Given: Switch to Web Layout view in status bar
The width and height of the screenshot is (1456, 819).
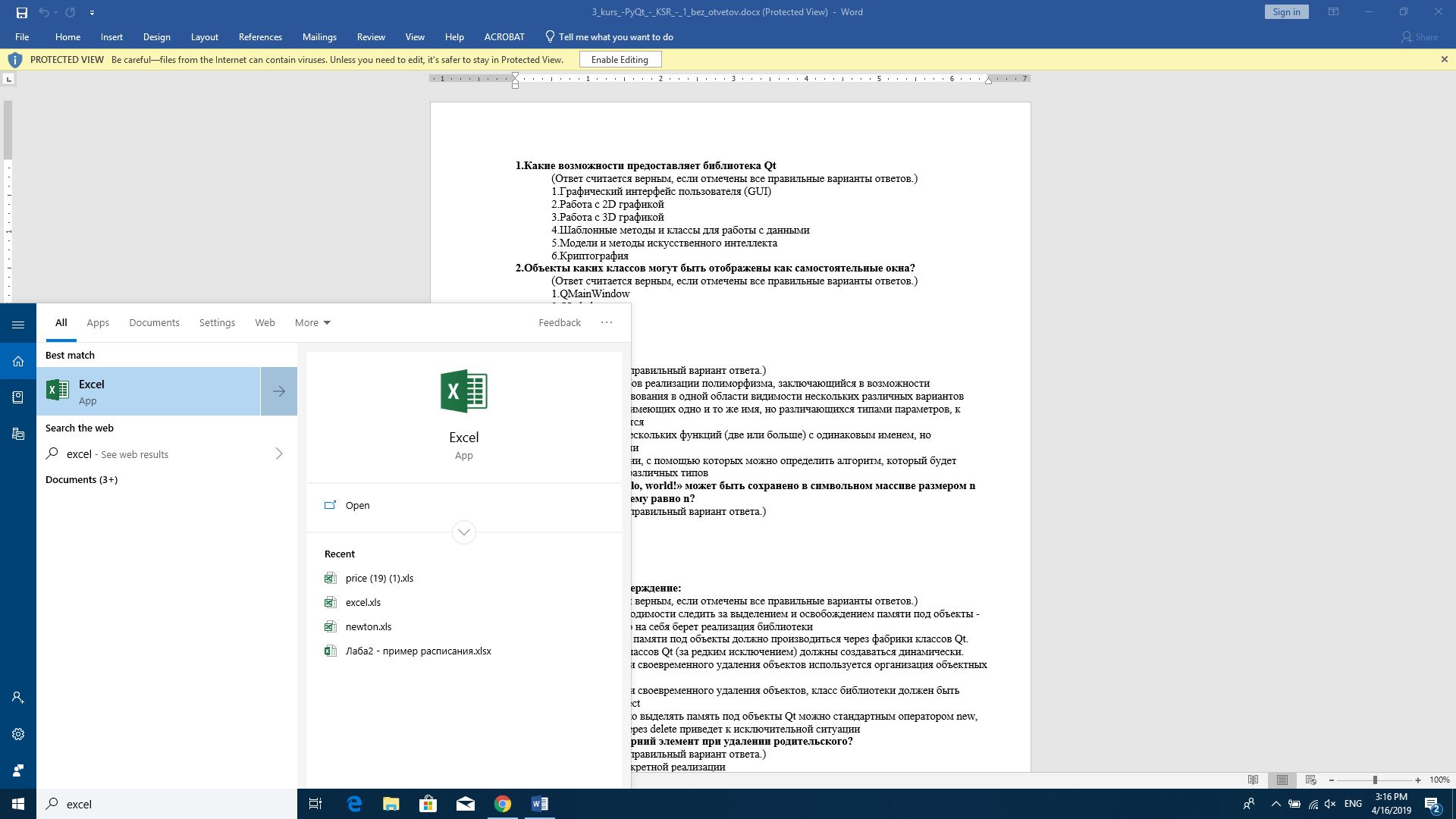Looking at the screenshot, I should tap(1310, 780).
